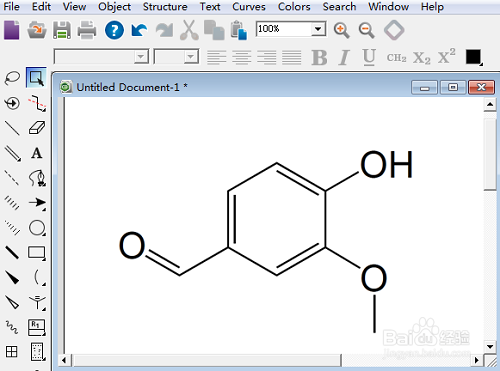The width and height of the screenshot is (500, 371).
Task: Choose the rectangle Drawing Elements tool
Action: click(x=37, y=253)
